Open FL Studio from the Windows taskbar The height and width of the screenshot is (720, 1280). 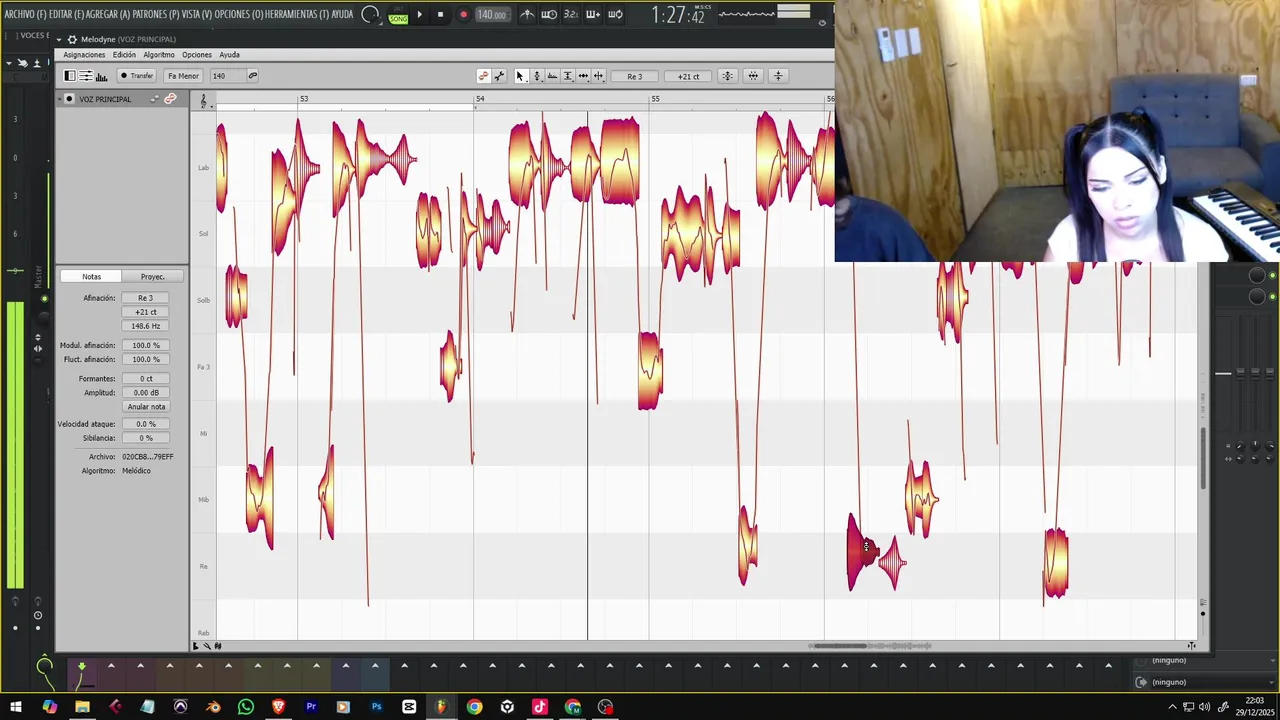[441, 707]
